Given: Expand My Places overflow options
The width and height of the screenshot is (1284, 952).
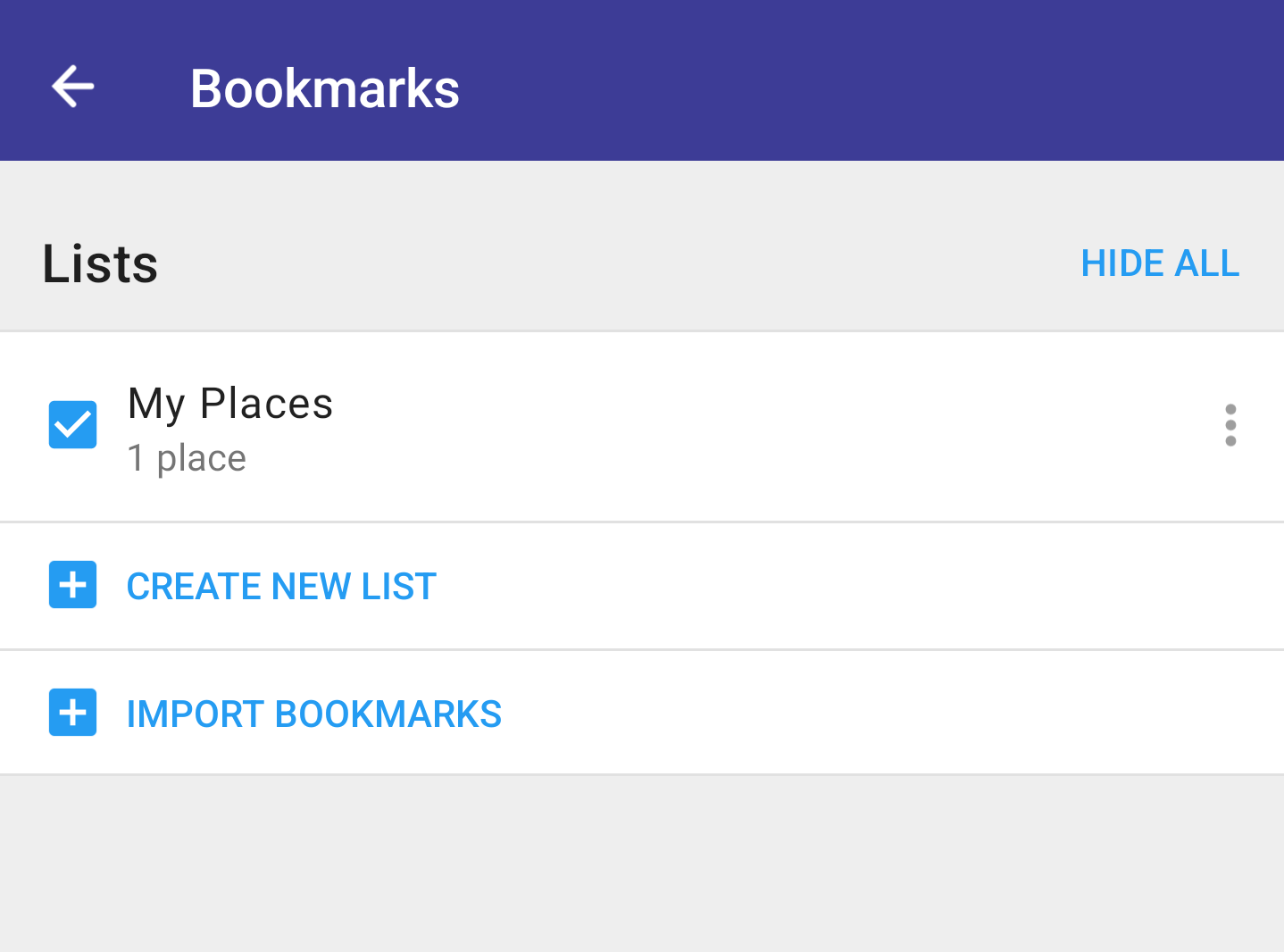Looking at the screenshot, I should [x=1230, y=425].
